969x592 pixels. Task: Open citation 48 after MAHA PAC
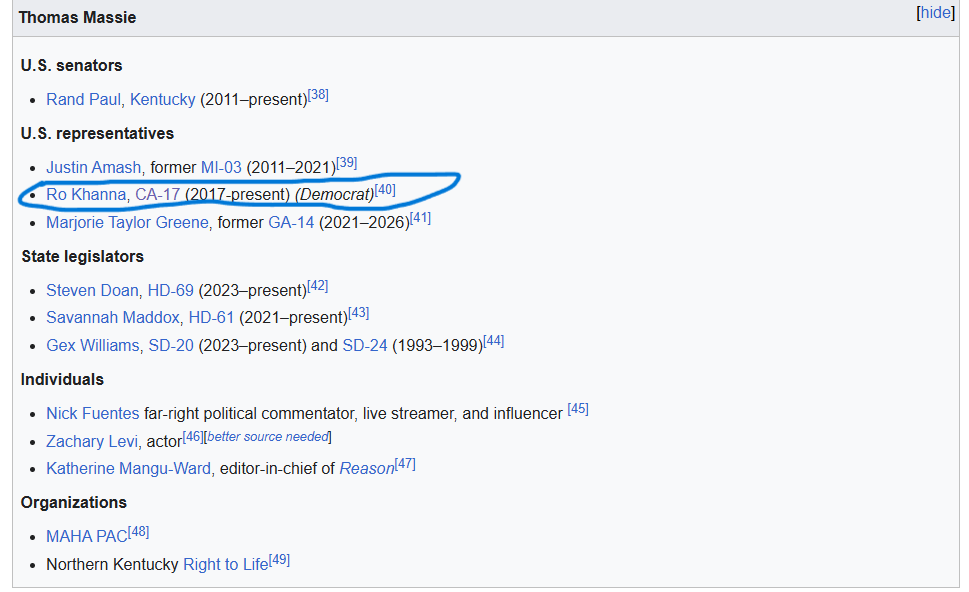click(x=138, y=531)
